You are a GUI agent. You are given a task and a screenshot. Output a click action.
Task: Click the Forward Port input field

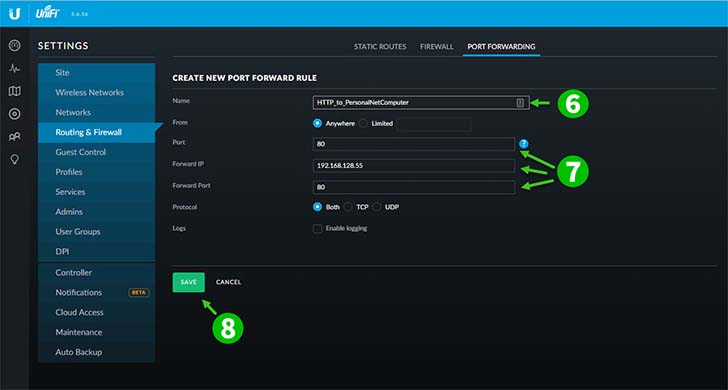[414, 187]
